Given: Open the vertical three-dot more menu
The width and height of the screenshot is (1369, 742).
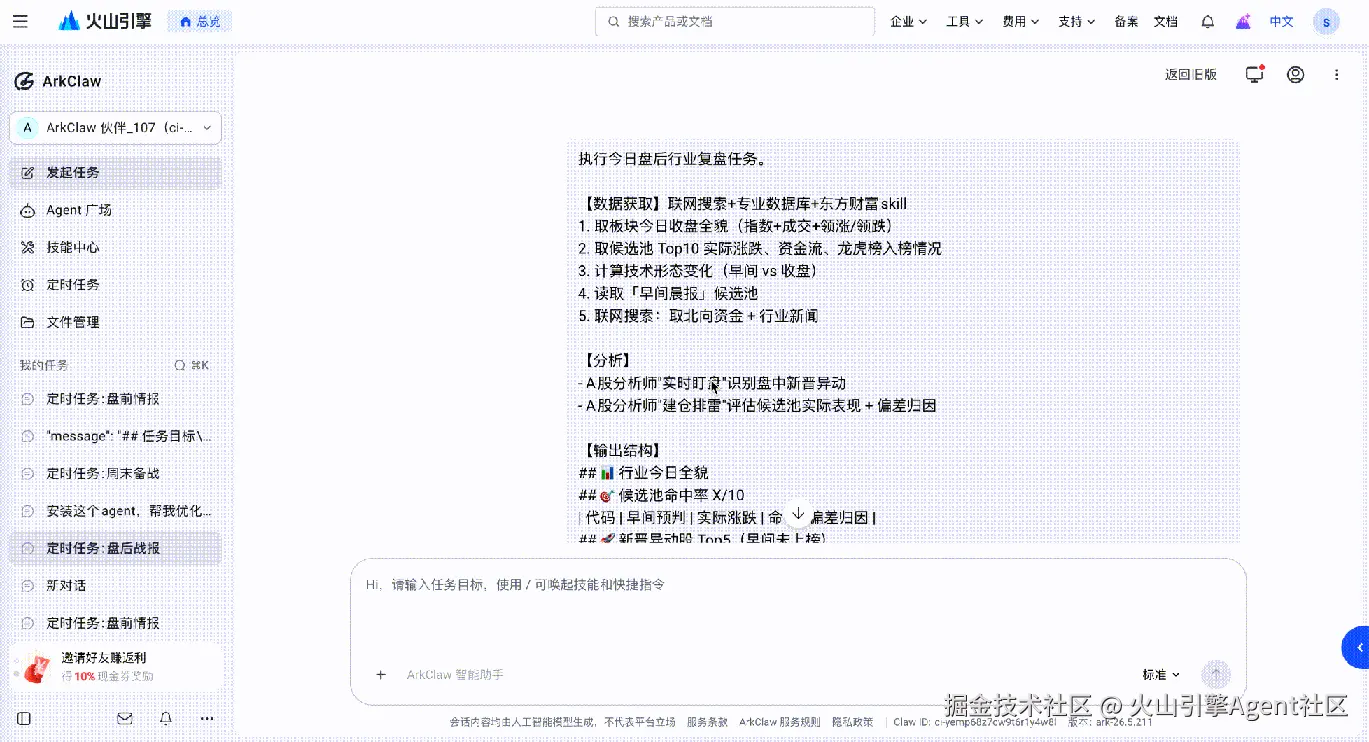Looking at the screenshot, I should tap(1337, 74).
